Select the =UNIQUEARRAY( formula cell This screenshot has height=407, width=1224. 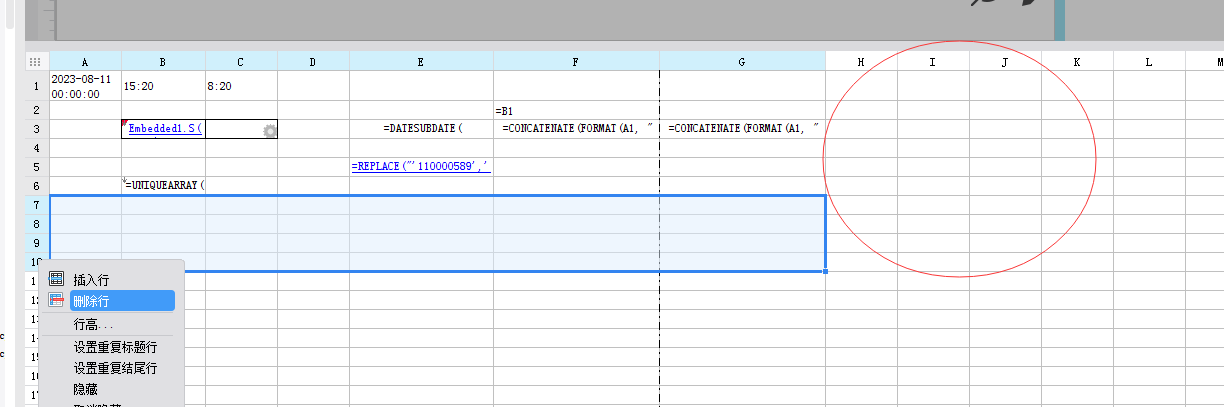pyautogui.click(x=163, y=185)
